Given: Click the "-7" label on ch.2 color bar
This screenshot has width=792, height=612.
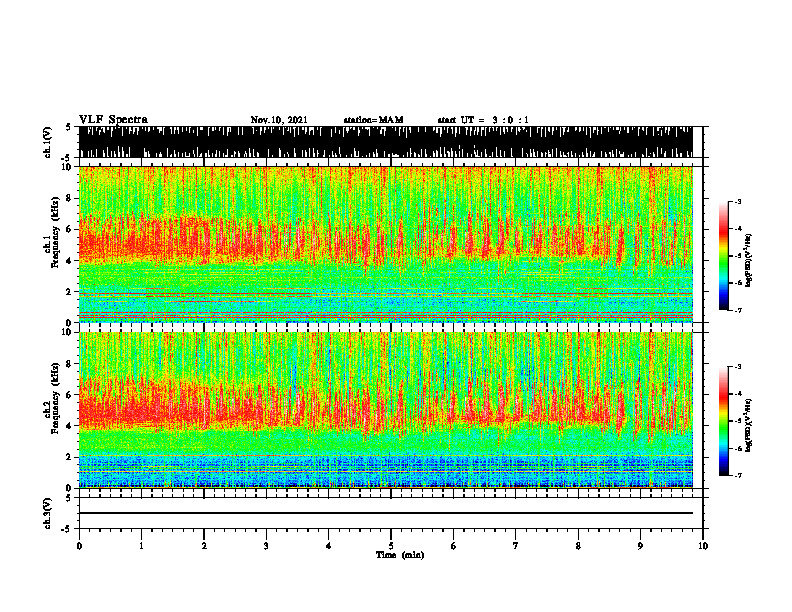Looking at the screenshot, I should tap(738, 475).
